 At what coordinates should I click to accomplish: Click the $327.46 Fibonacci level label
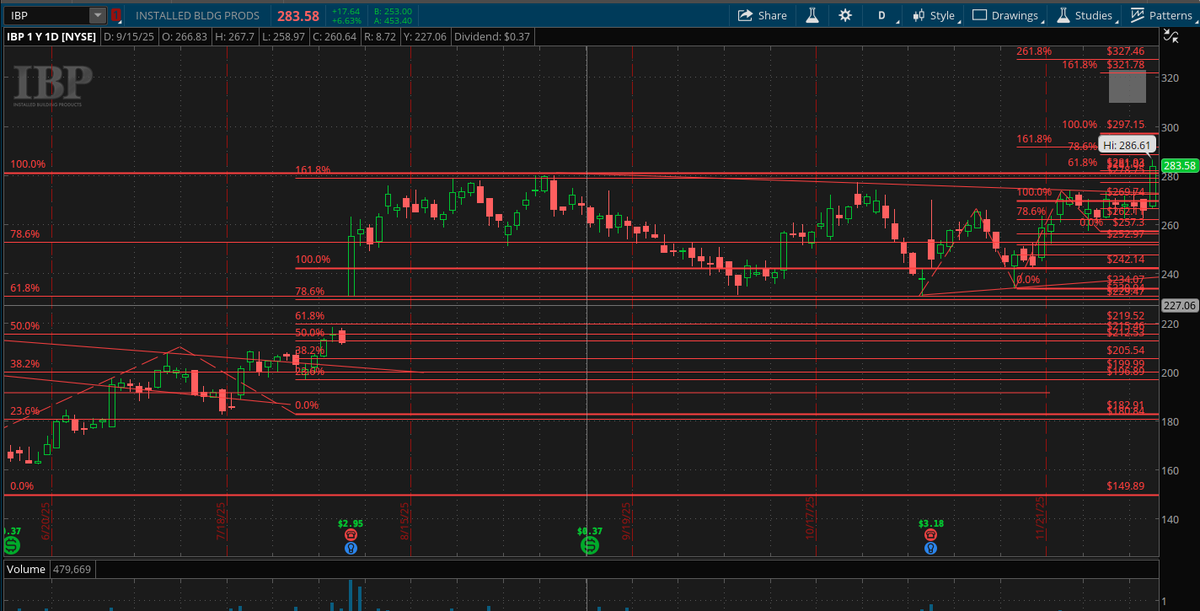[1125, 51]
